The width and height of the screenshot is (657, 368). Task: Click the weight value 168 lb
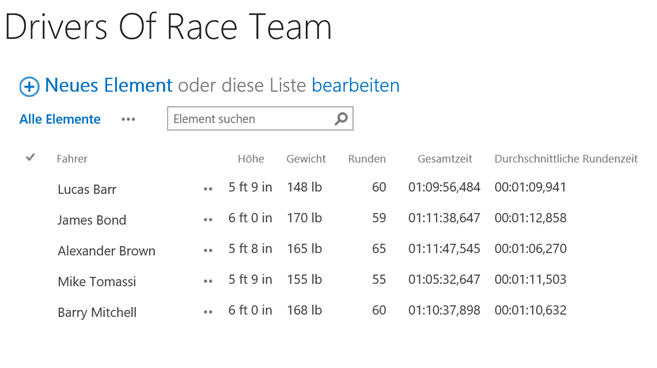pyautogui.click(x=305, y=310)
